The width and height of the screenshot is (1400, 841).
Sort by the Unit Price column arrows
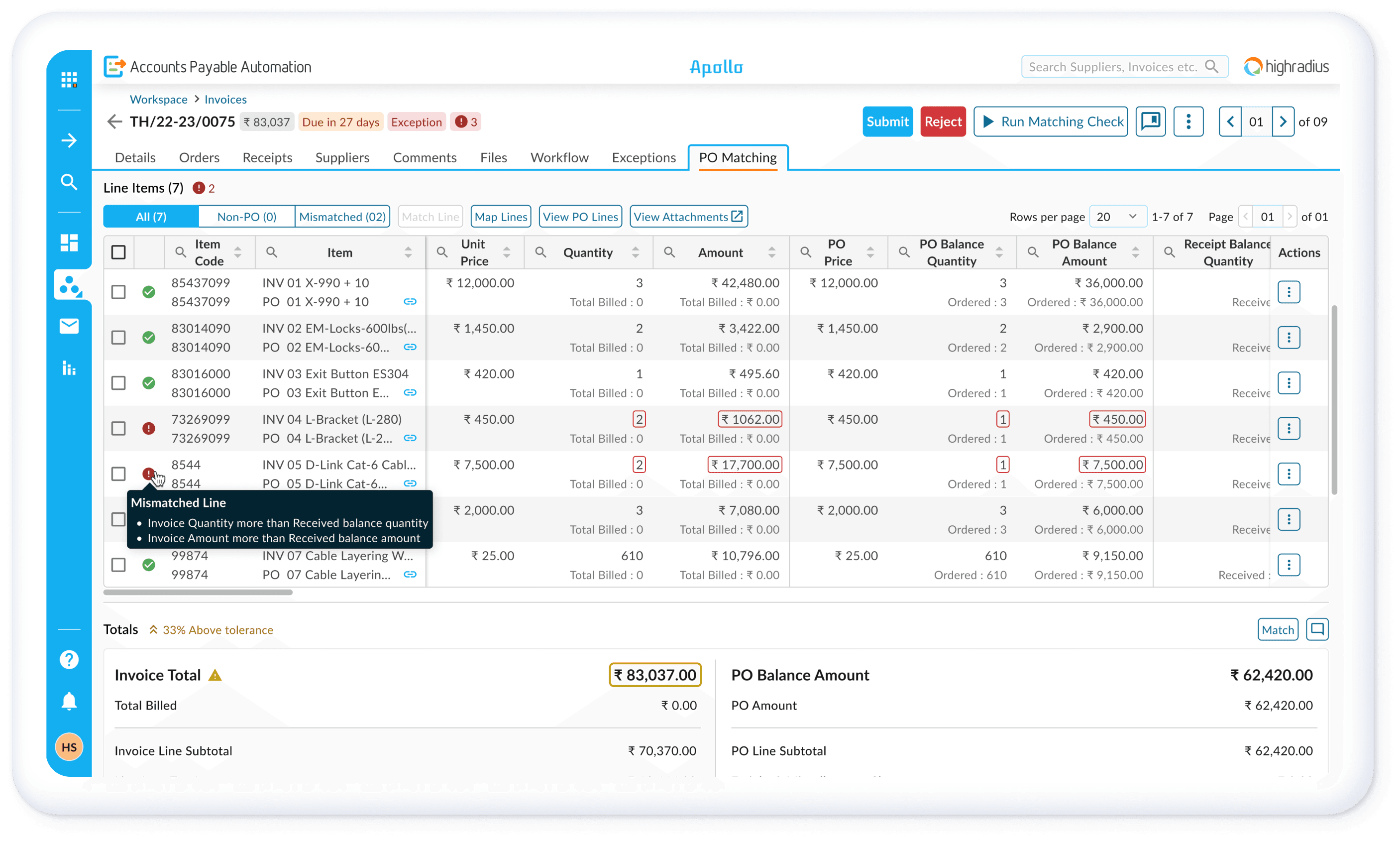[506, 252]
